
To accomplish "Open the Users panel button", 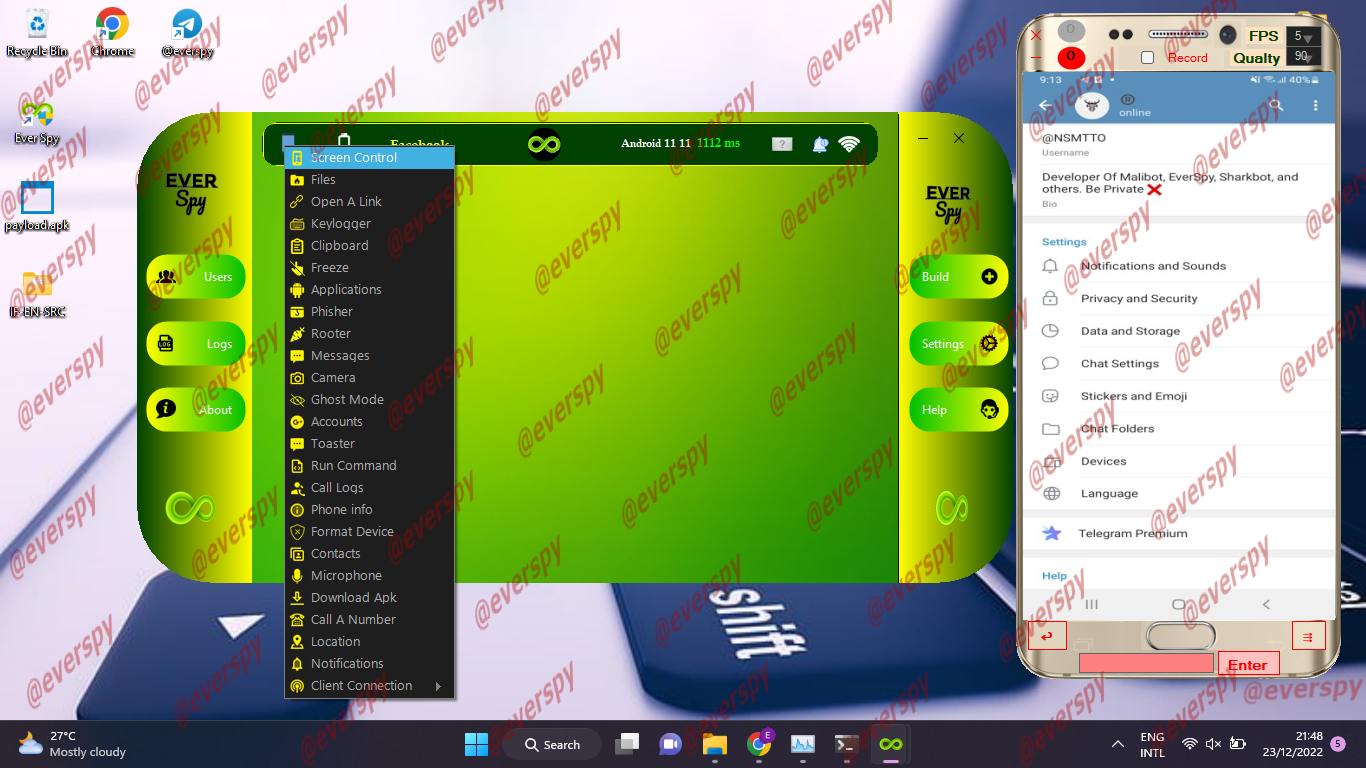I will click(196, 277).
